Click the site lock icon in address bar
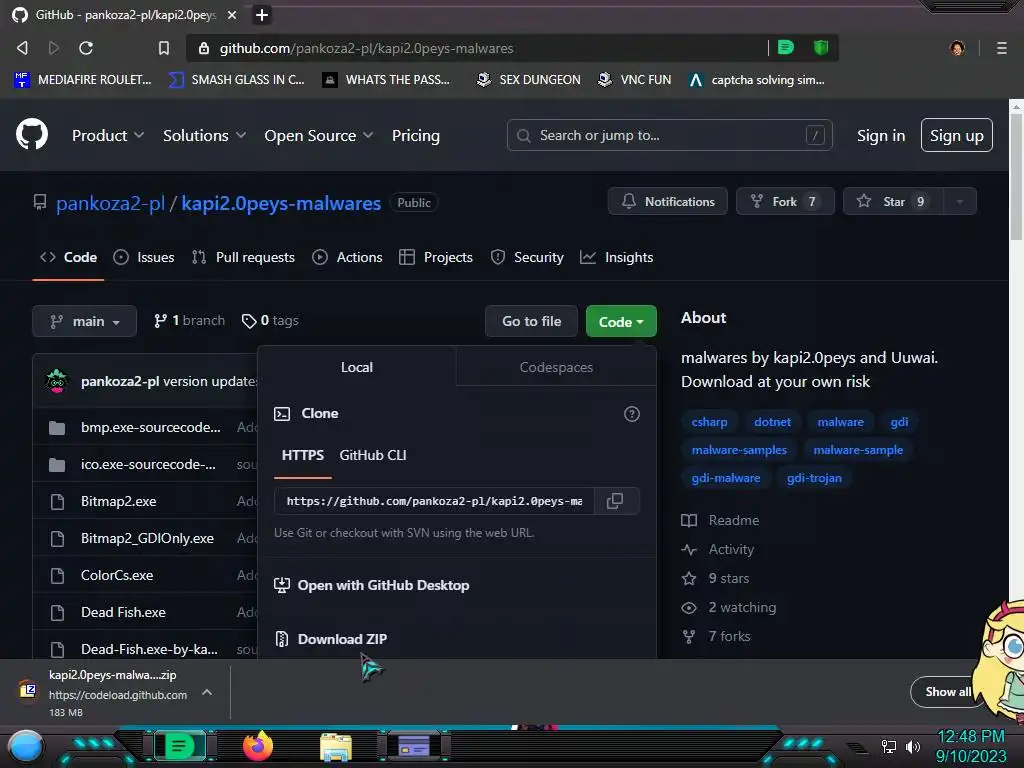 (204, 48)
